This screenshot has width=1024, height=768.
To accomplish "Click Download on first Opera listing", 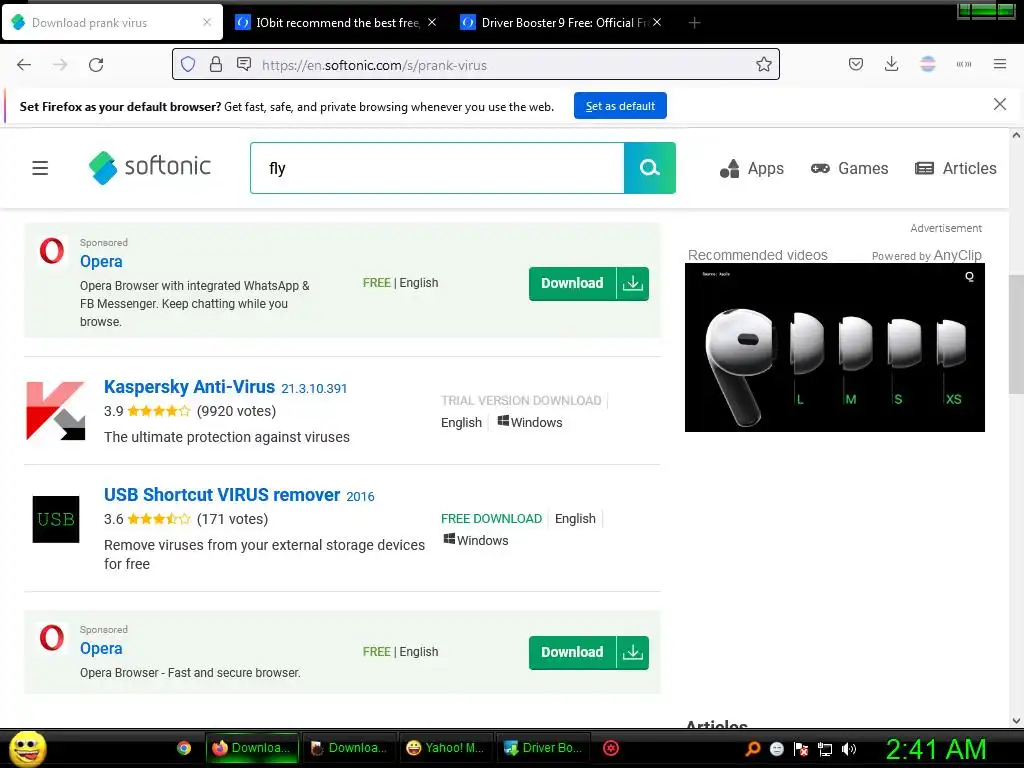I will pos(572,283).
